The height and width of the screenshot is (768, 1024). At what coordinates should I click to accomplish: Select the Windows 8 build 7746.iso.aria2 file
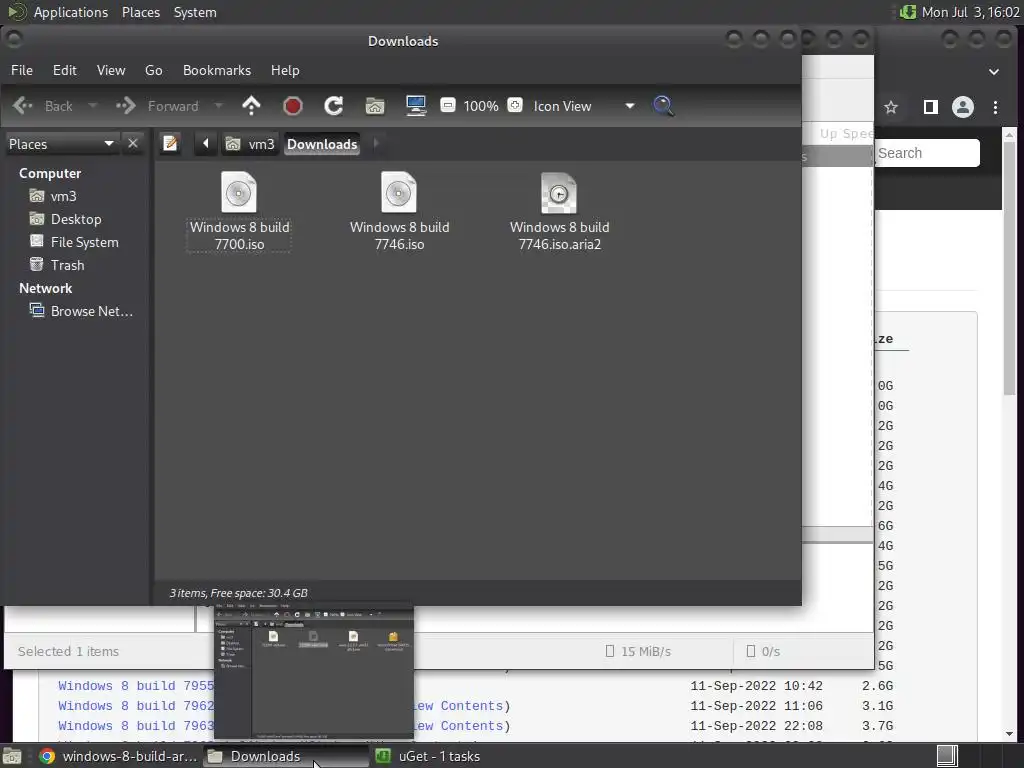tap(559, 212)
